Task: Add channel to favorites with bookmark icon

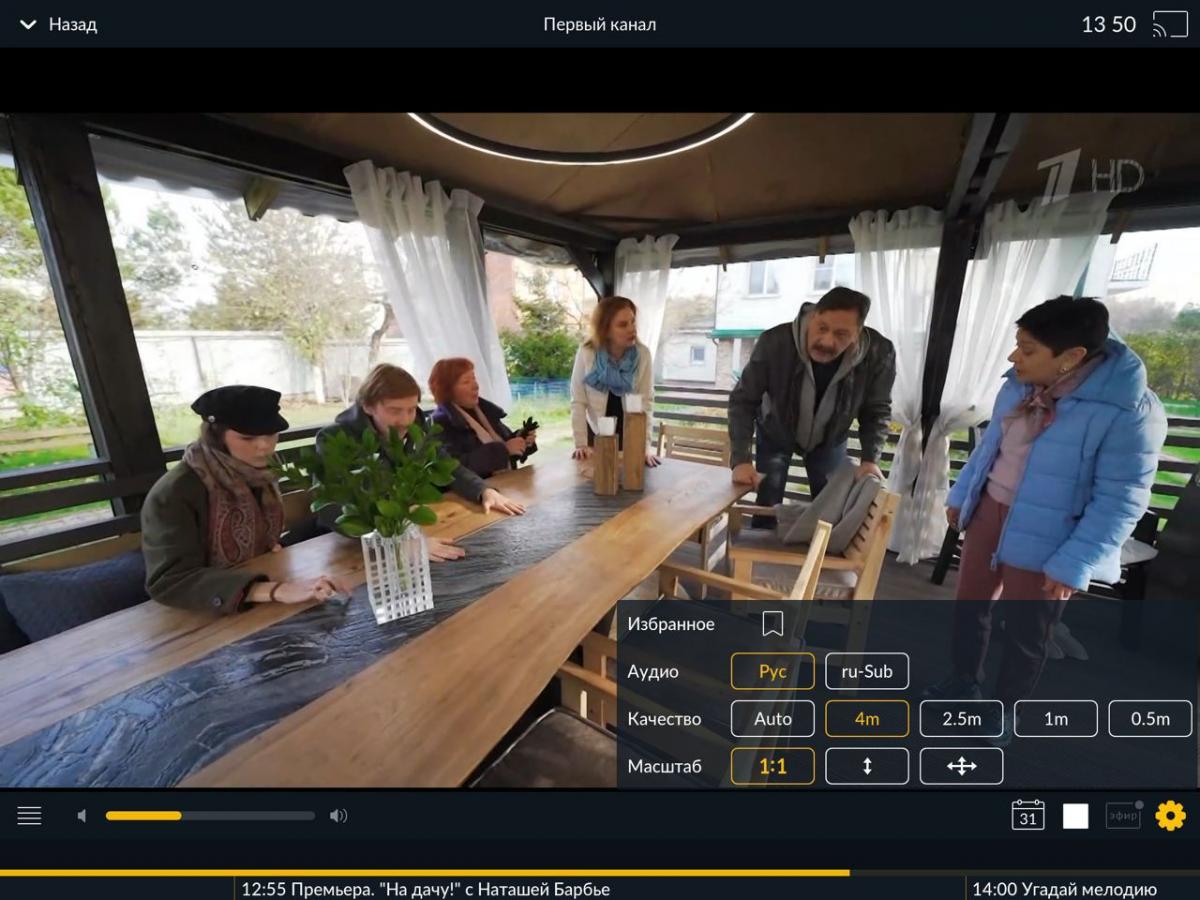Action: click(772, 624)
